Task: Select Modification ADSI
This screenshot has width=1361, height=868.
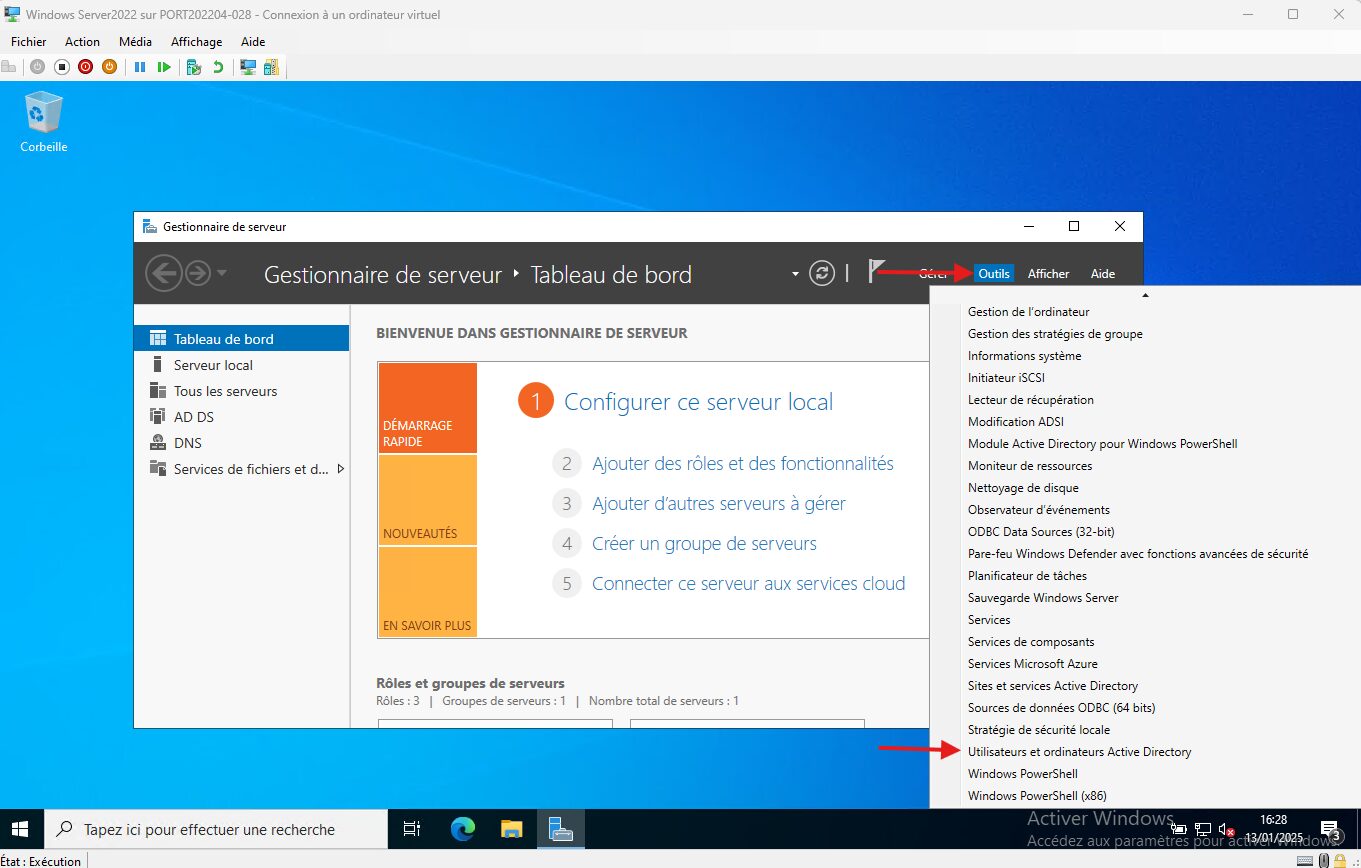Action: (x=1015, y=422)
